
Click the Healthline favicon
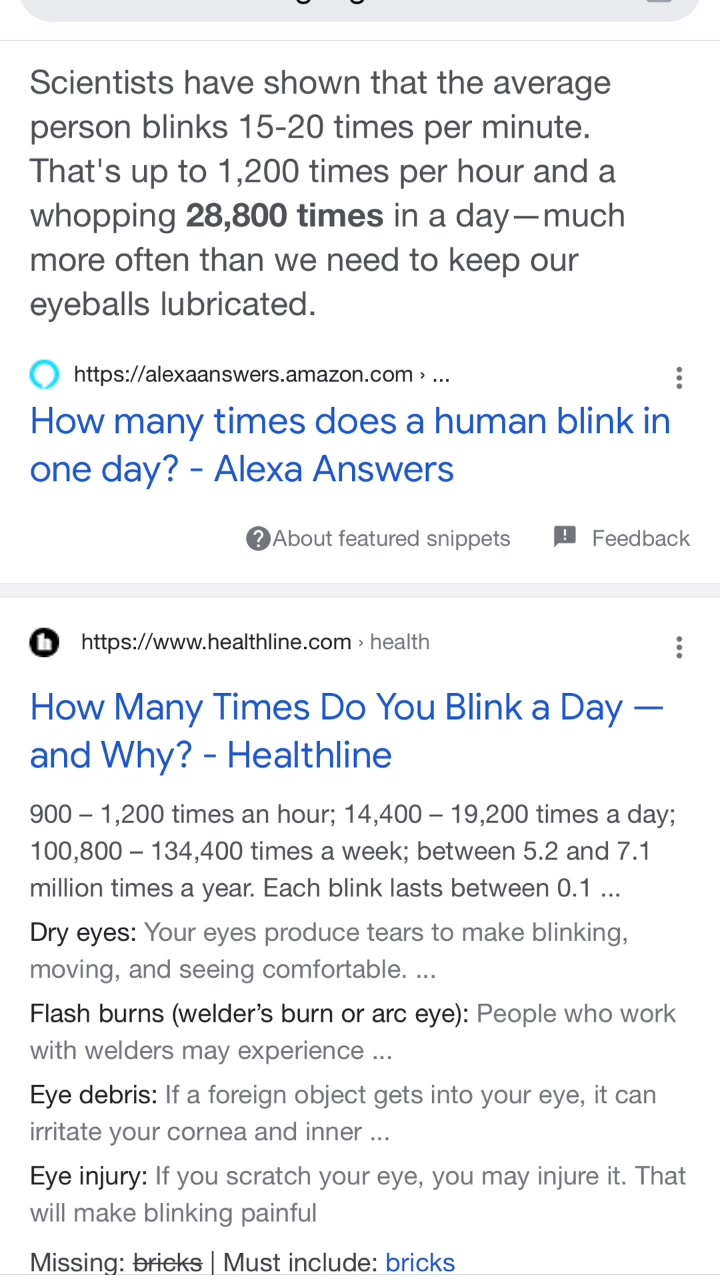44,642
